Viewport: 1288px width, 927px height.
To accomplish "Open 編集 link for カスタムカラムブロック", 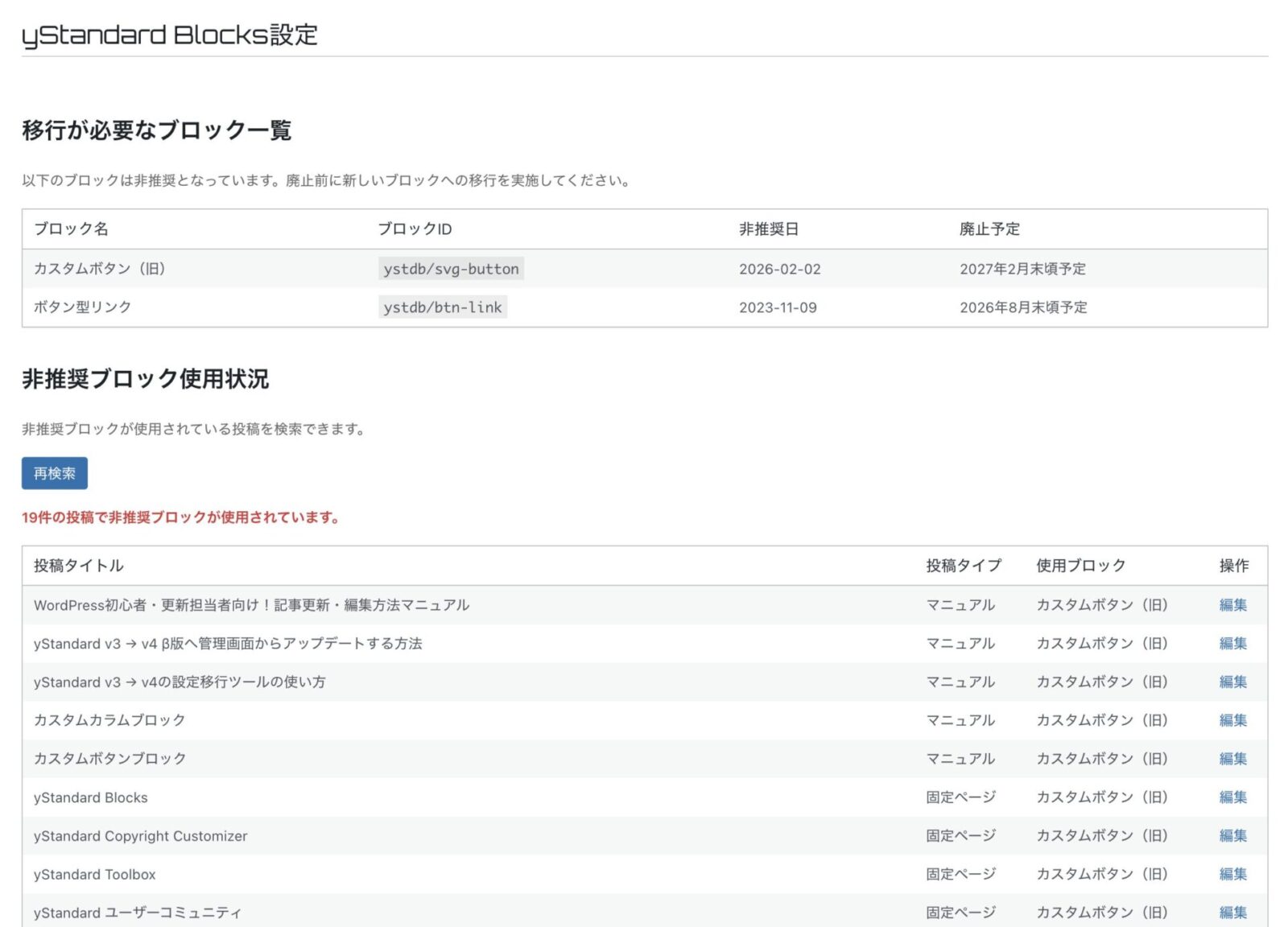I will tap(1232, 720).
